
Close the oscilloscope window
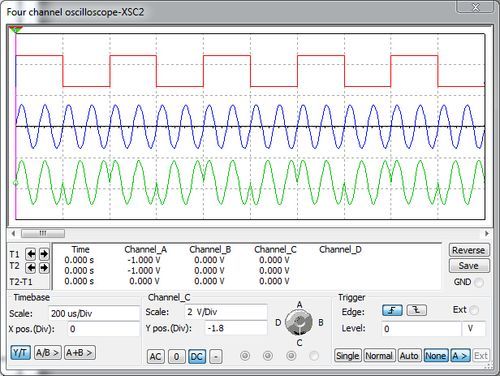(x=476, y=7)
